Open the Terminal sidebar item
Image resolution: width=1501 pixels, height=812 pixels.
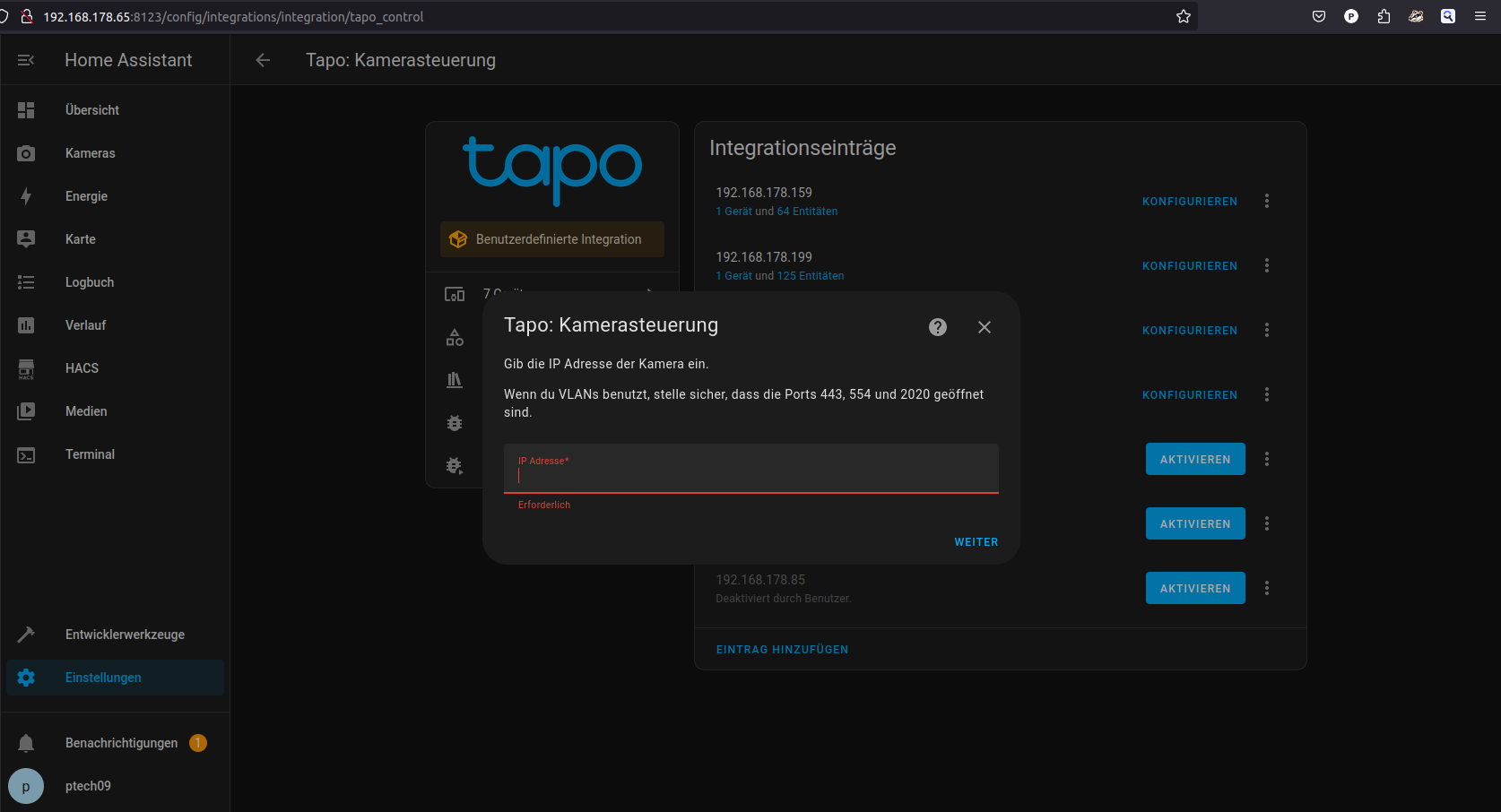click(90, 454)
